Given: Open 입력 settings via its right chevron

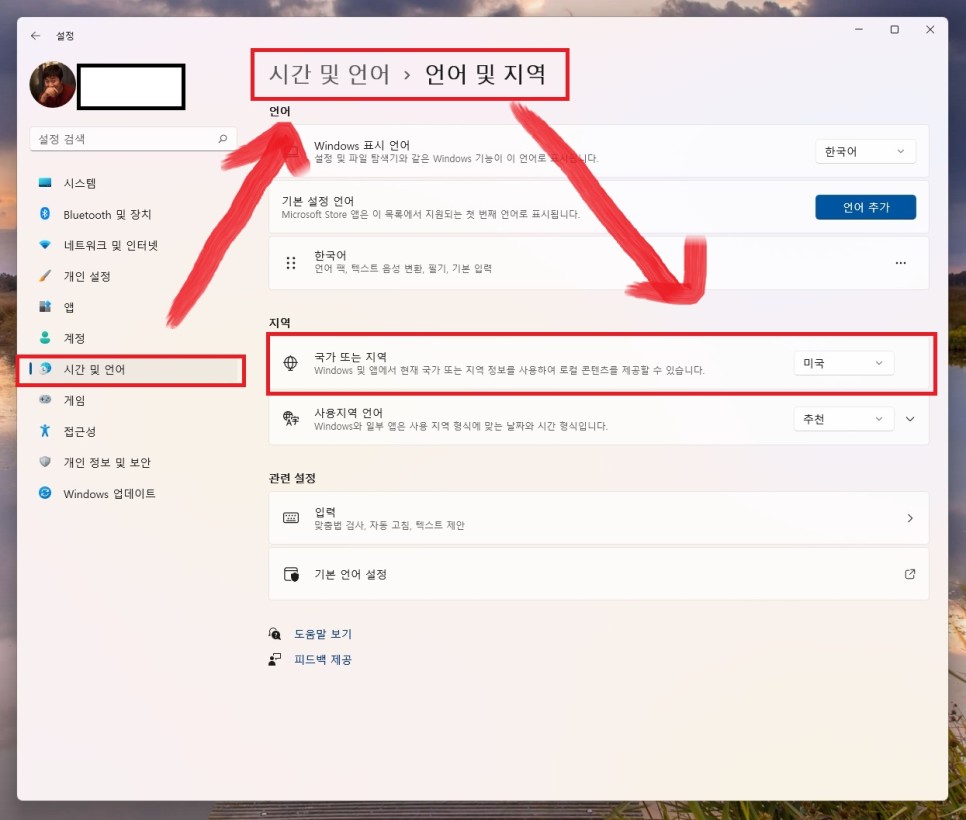Looking at the screenshot, I should click(x=910, y=518).
